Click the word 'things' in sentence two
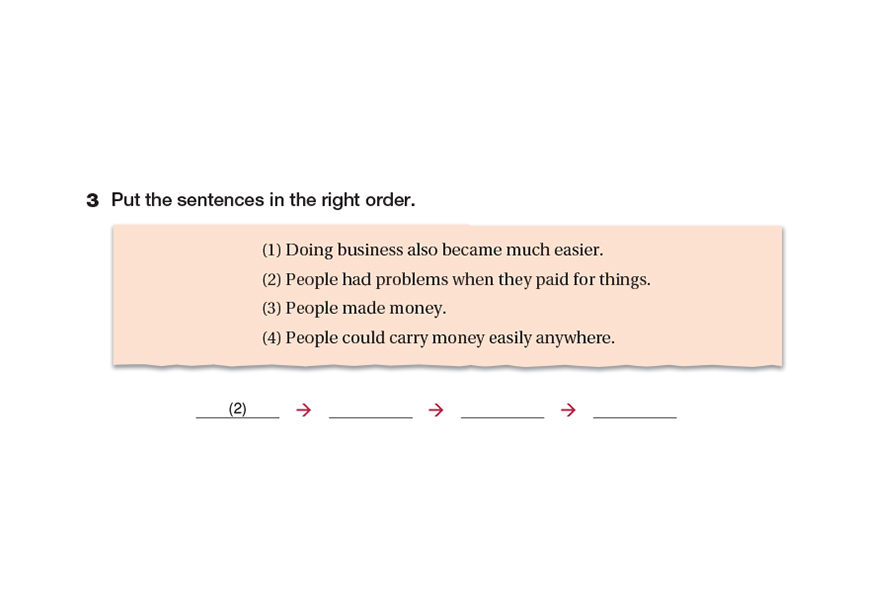Screen dimensions: 873x612 click(x=623, y=280)
